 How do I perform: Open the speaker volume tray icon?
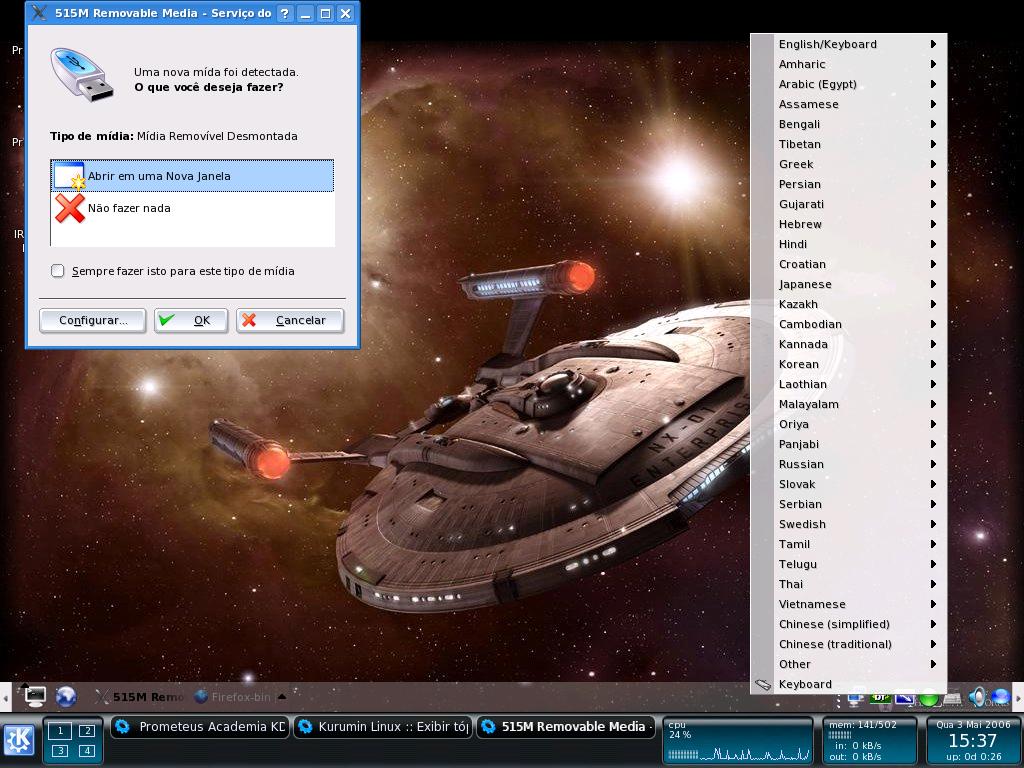pos(976,697)
